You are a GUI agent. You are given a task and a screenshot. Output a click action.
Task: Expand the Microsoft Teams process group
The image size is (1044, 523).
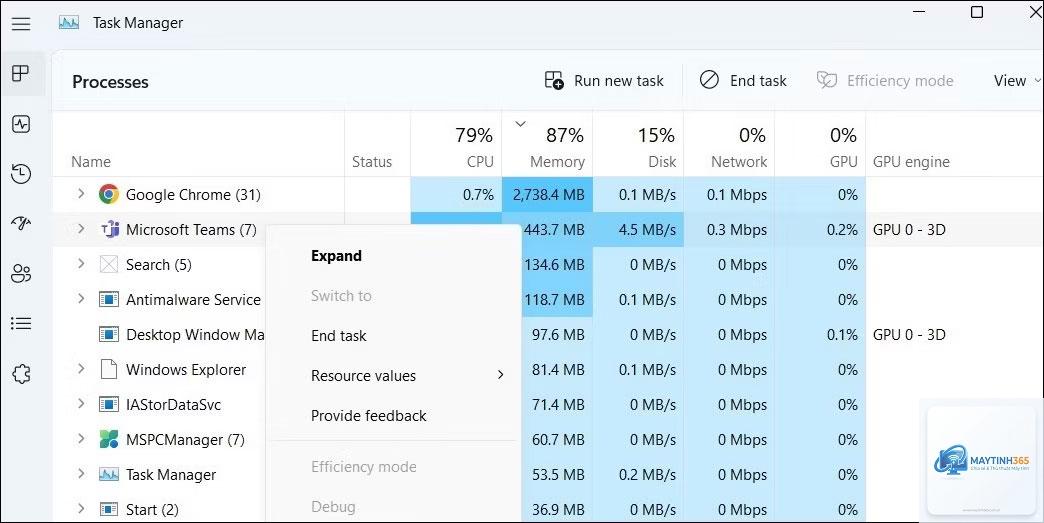click(x=81, y=229)
